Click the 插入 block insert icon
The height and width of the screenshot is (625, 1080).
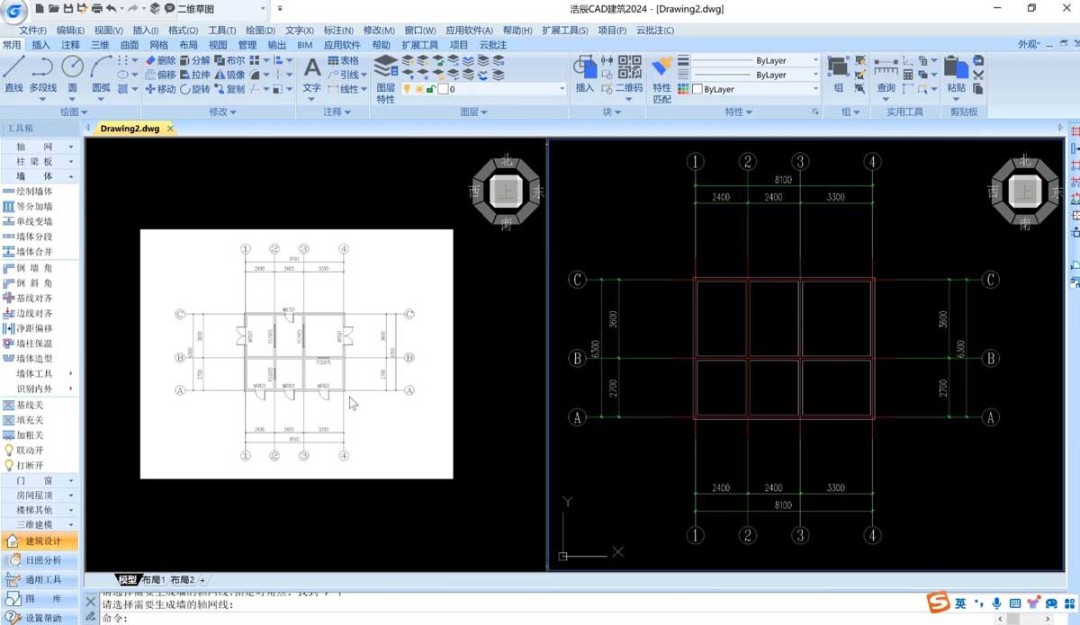(585, 73)
